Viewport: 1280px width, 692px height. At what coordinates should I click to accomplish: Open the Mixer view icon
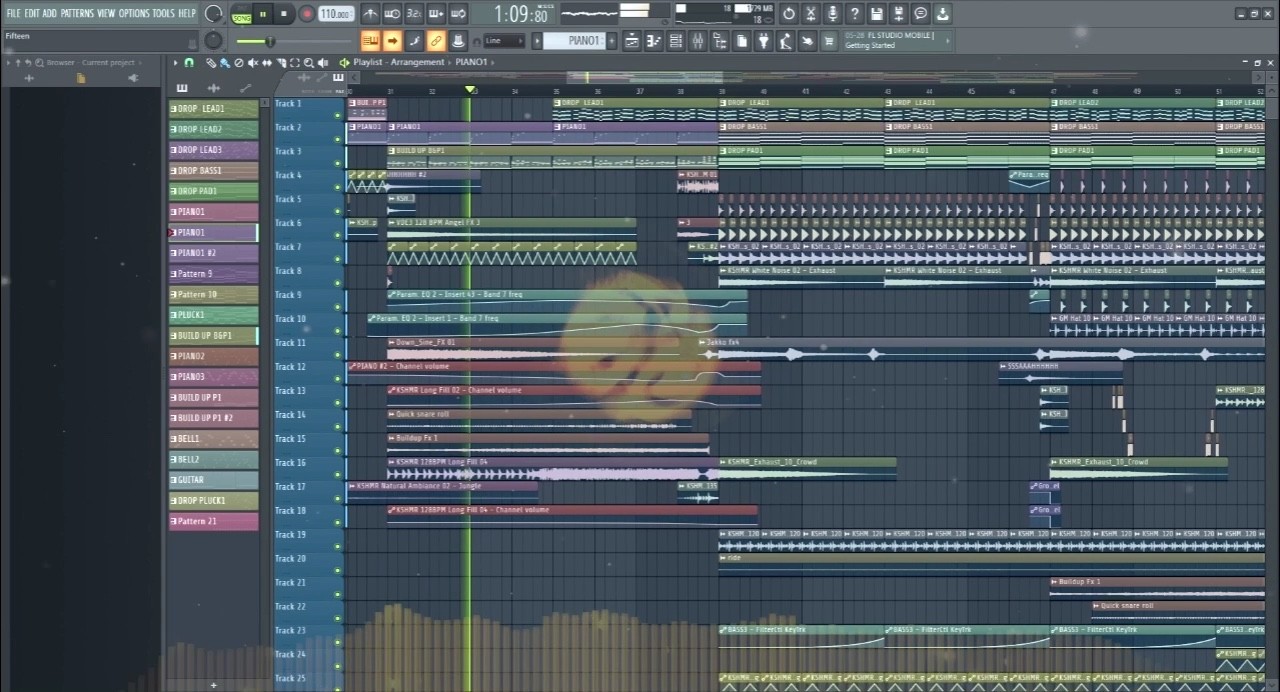click(x=697, y=41)
